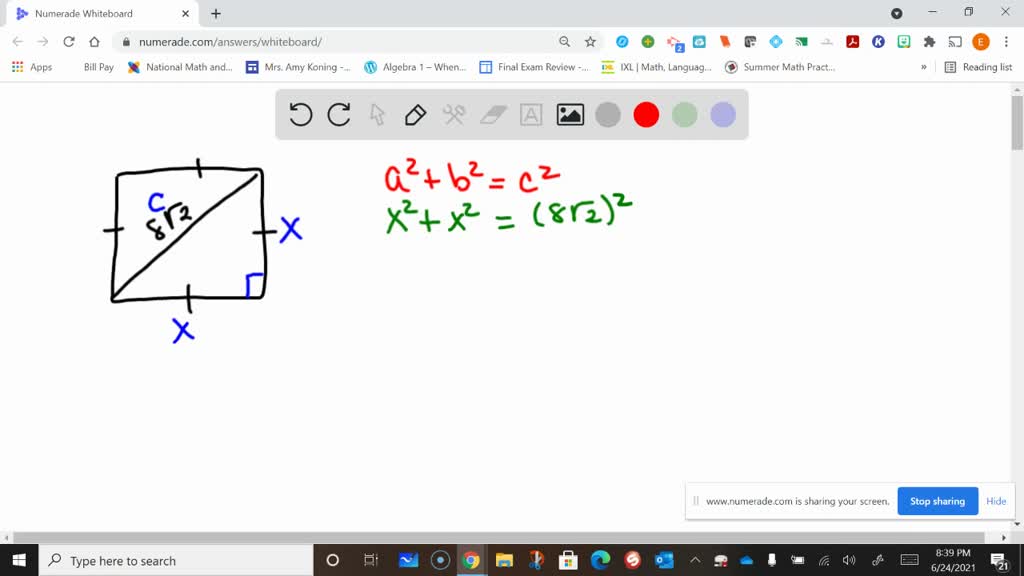Select the Text tool
Image resolution: width=1024 pixels, height=576 pixels.
point(530,114)
